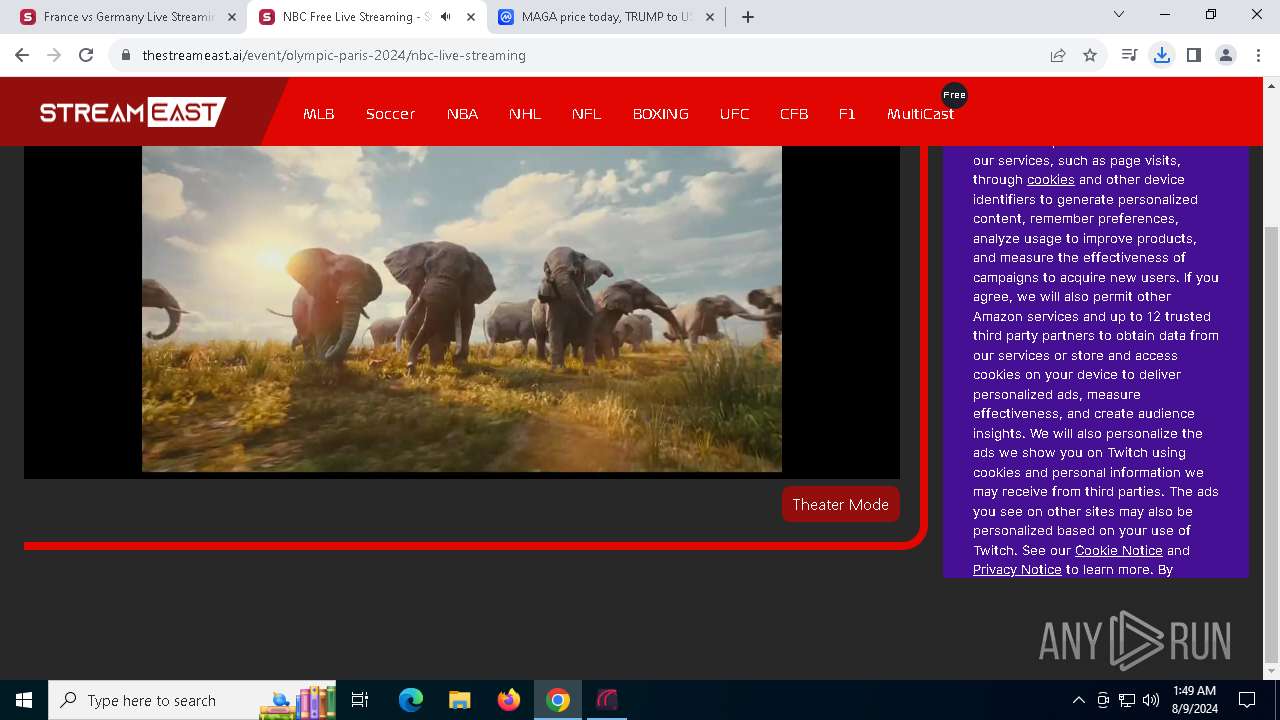Open the media control icon in Chrome toolbar
Screen dimensions: 1280x720
tap(1130, 55)
